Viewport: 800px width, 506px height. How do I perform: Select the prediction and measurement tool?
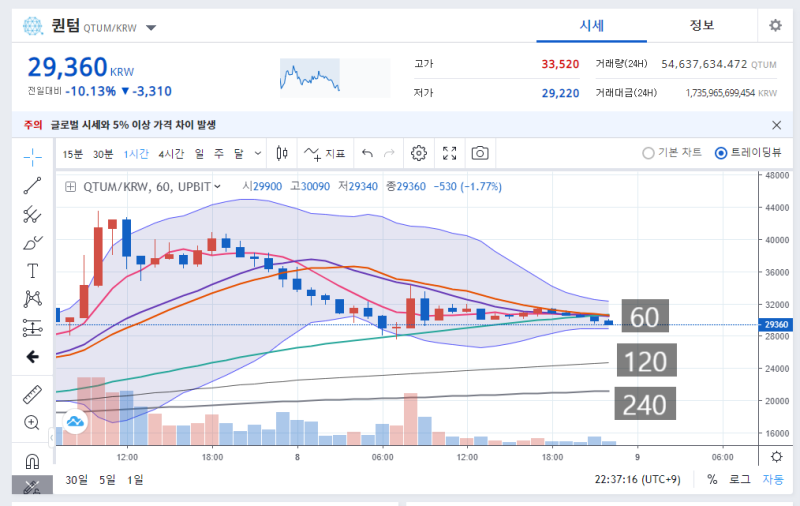tap(33, 328)
